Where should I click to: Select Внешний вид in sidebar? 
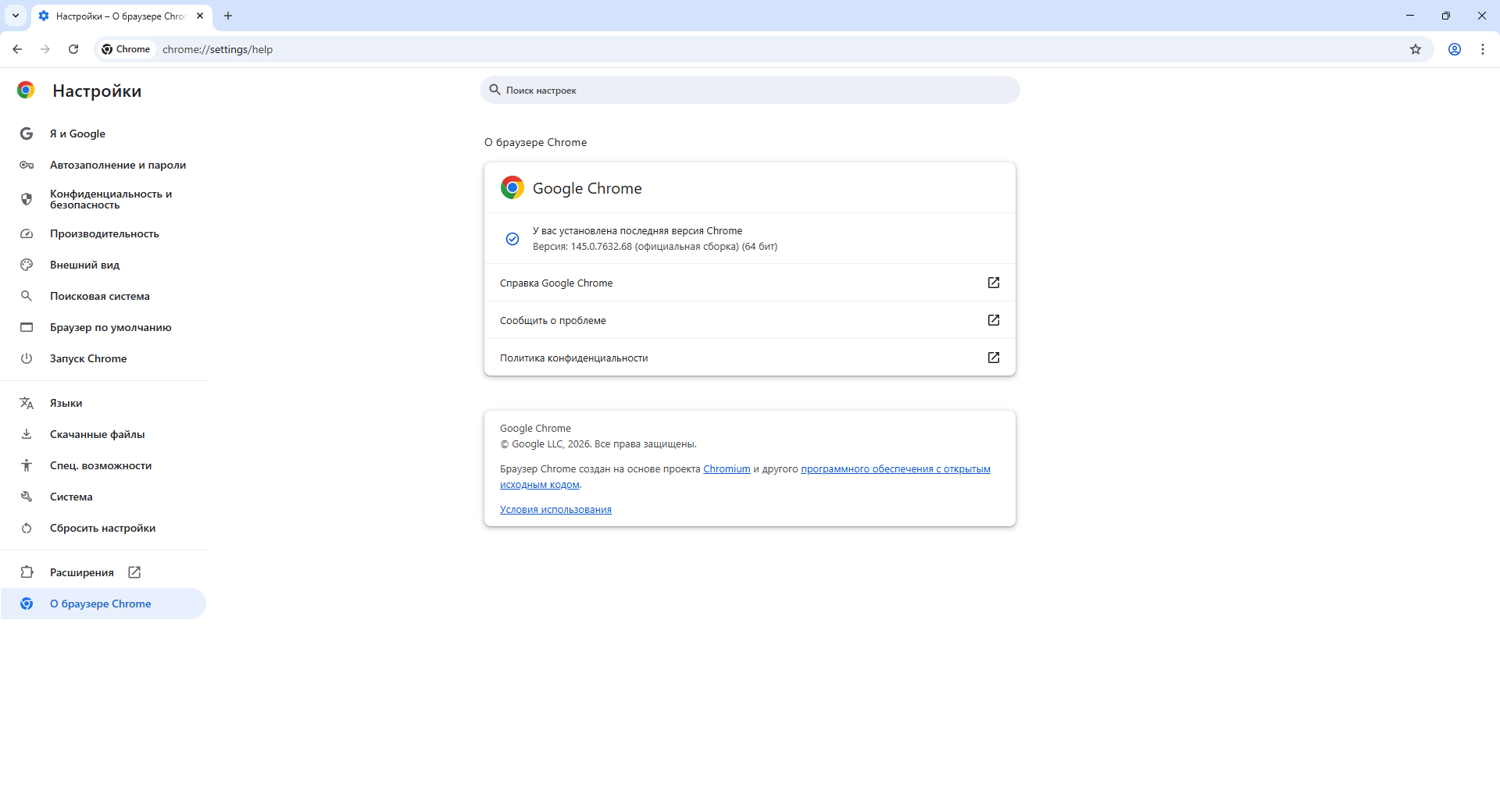pyautogui.click(x=84, y=265)
